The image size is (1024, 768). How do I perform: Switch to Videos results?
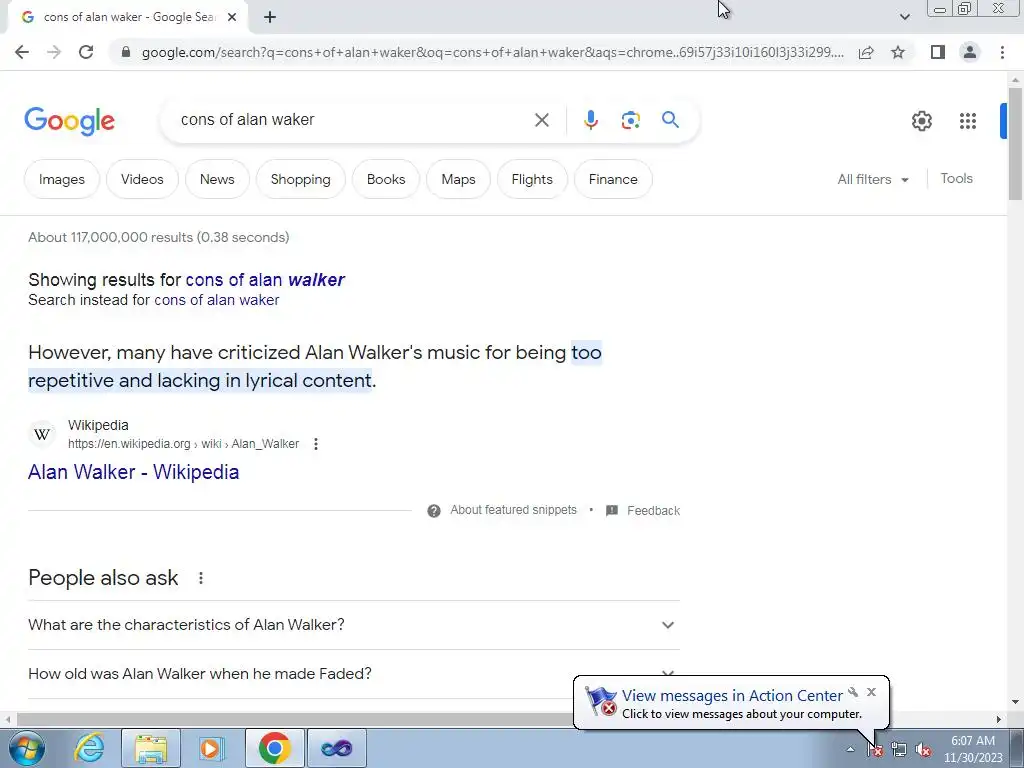pos(142,179)
